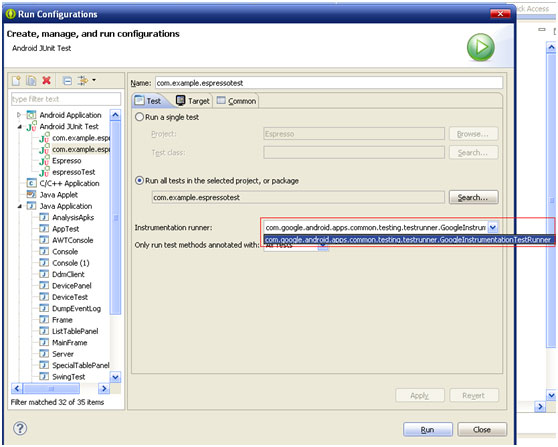This screenshot has width=558, height=447.
Task: Click the help question mark icon
Action: click(20, 428)
